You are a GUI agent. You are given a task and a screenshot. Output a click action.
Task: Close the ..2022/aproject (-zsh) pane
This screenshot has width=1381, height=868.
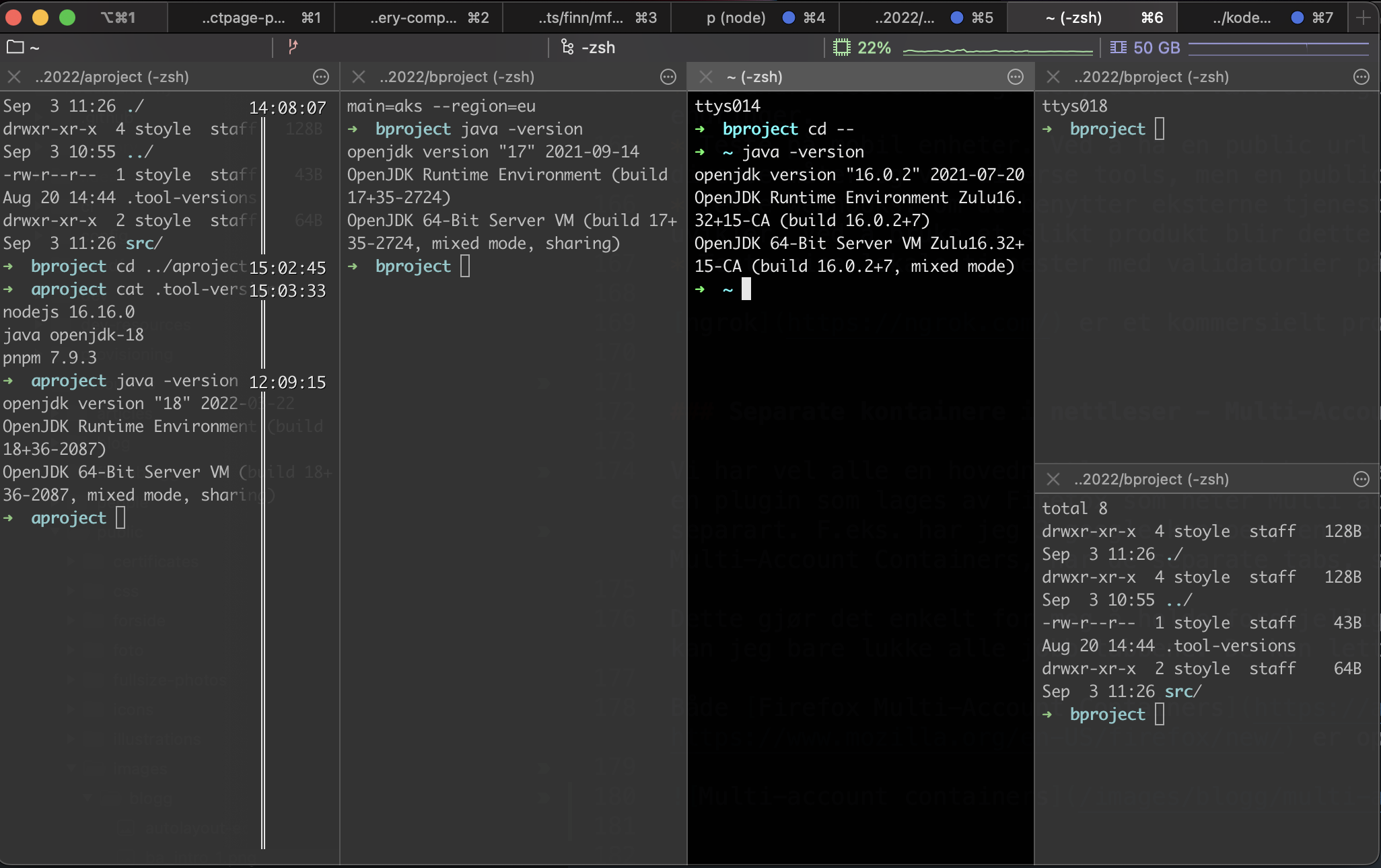click(13, 77)
